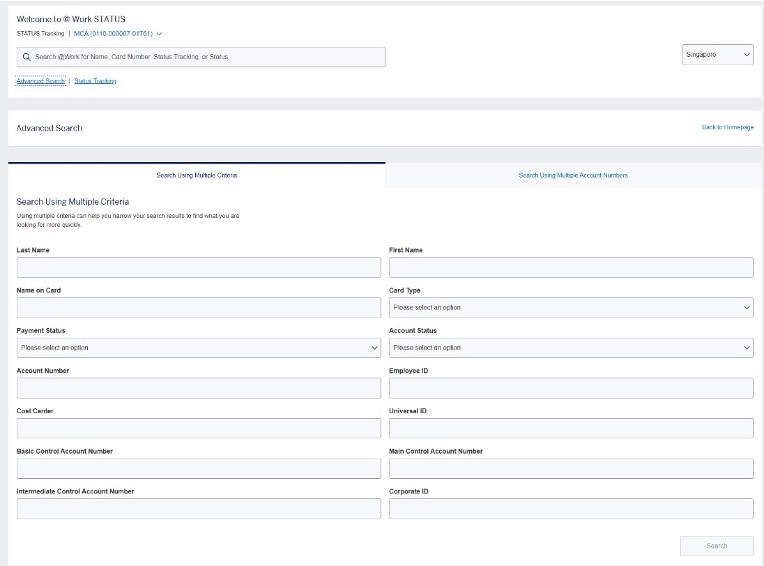This screenshot has width=764, height=566.
Task: Switch to Search Using Multiple Account Numbers tab
Action: 573,175
